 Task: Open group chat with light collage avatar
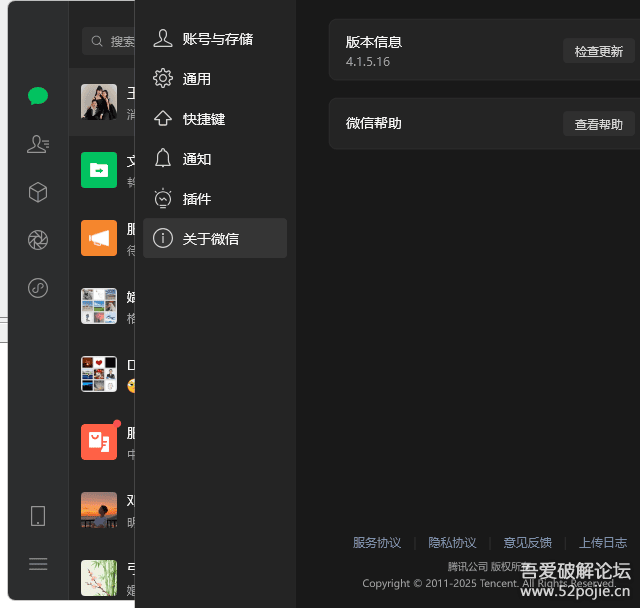(99, 306)
